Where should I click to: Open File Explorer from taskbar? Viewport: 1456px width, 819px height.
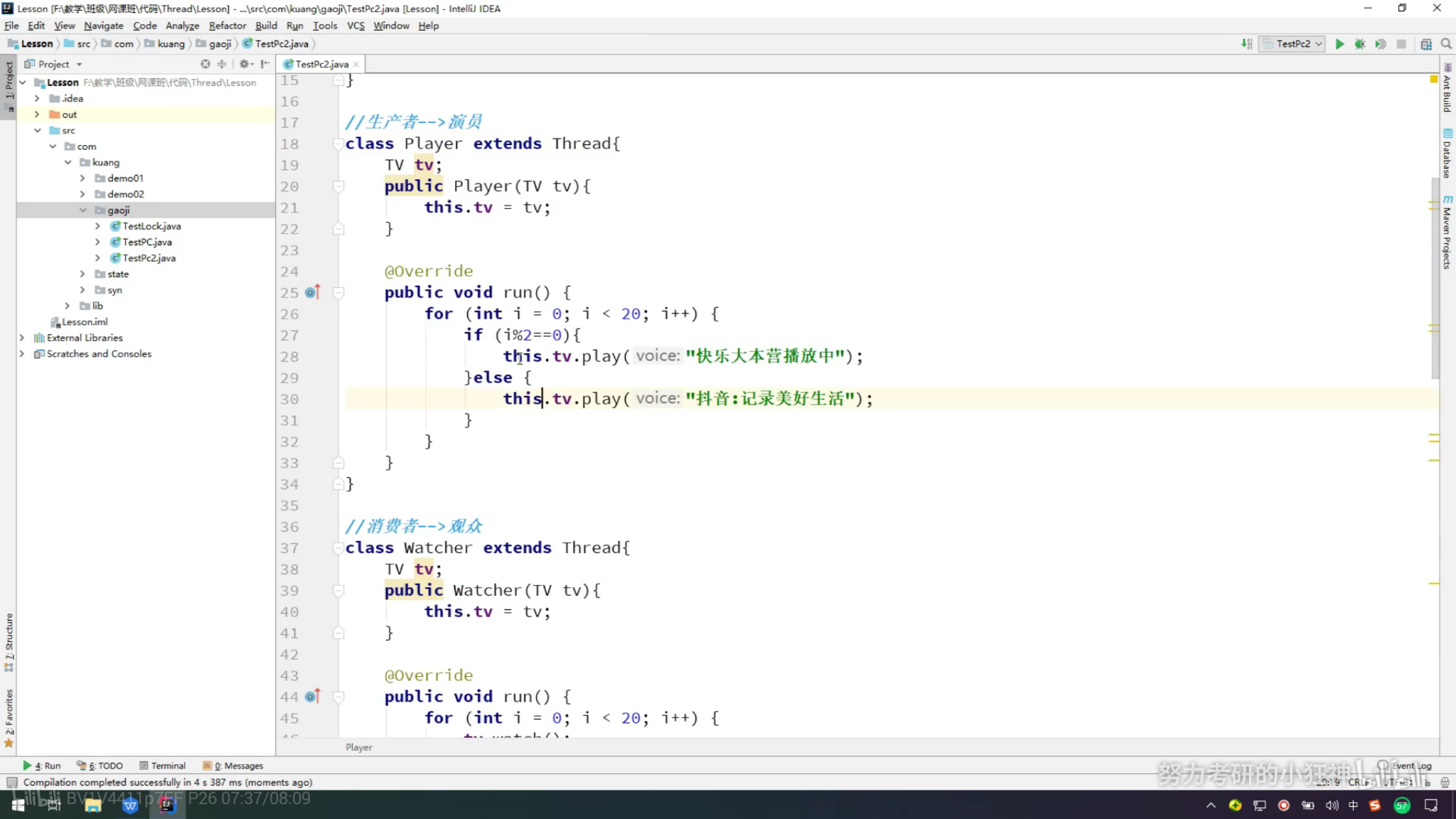(92, 805)
